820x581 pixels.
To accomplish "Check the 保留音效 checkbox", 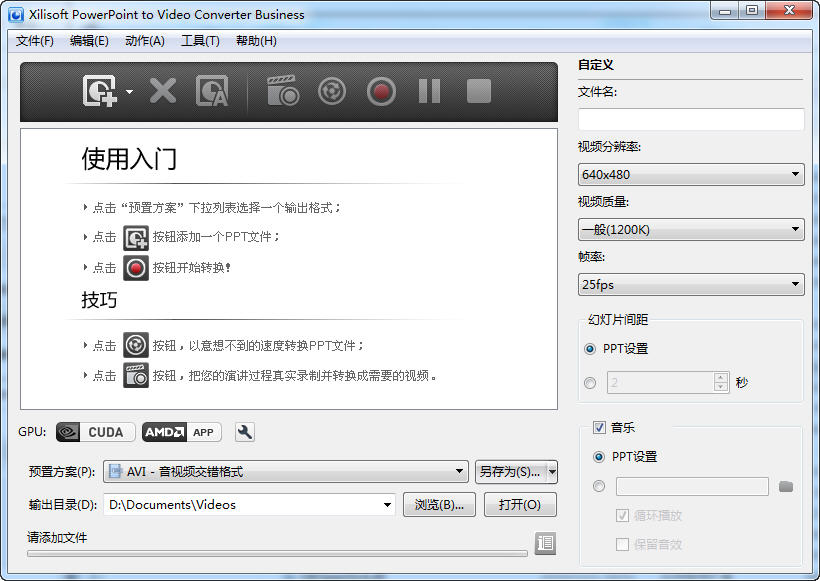I will point(622,544).
